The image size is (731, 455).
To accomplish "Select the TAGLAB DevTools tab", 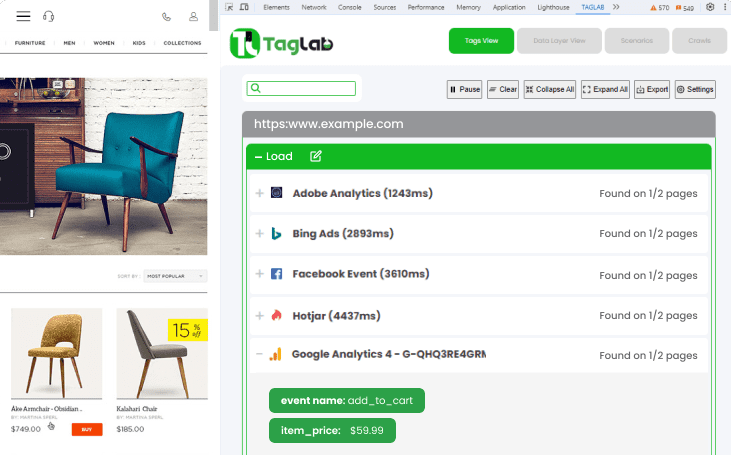I will pyautogui.click(x=593, y=7).
